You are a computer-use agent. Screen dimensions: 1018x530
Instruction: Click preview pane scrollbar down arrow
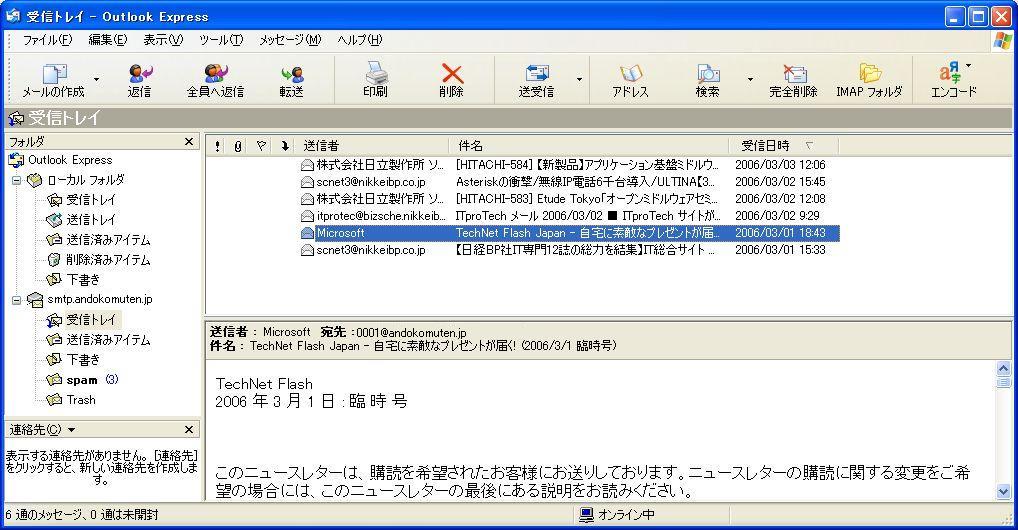coord(1003,492)
